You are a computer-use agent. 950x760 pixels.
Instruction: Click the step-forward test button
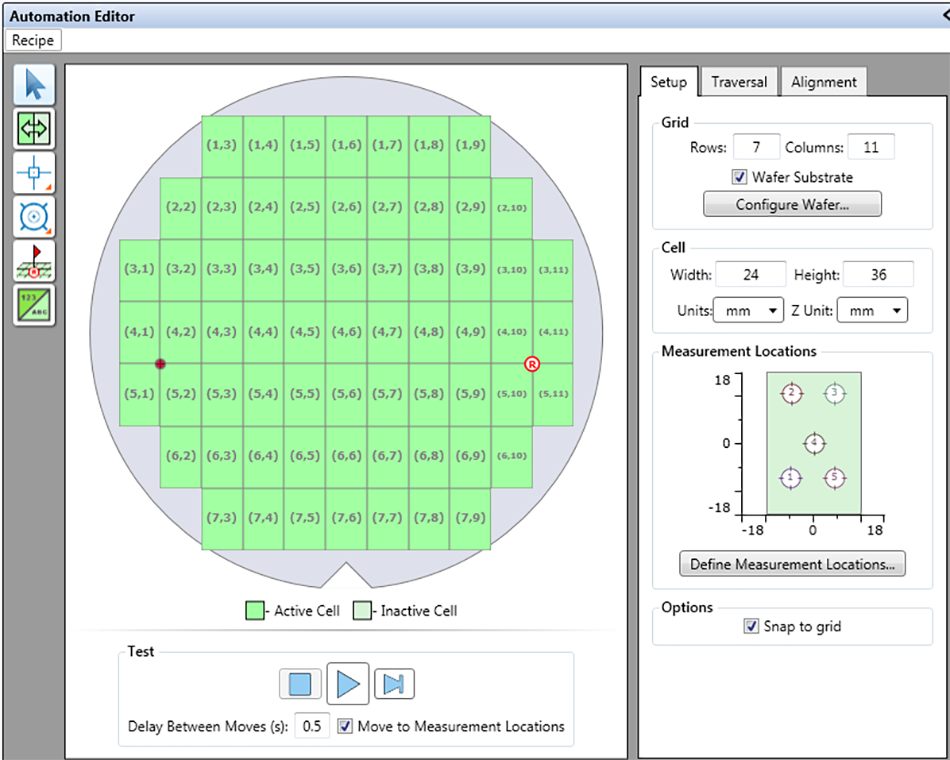click(x=394, y=684)
